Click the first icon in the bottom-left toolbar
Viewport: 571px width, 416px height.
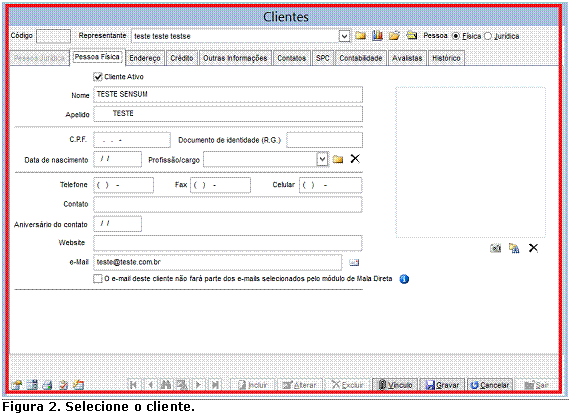[16, 385]
